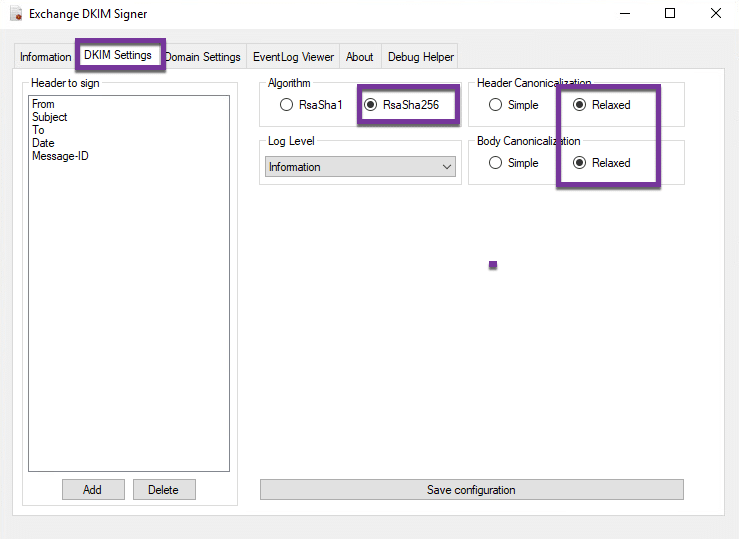Switch to the Debug Helper tab
This screenshot has width=739, height=539.
[420, 57]
